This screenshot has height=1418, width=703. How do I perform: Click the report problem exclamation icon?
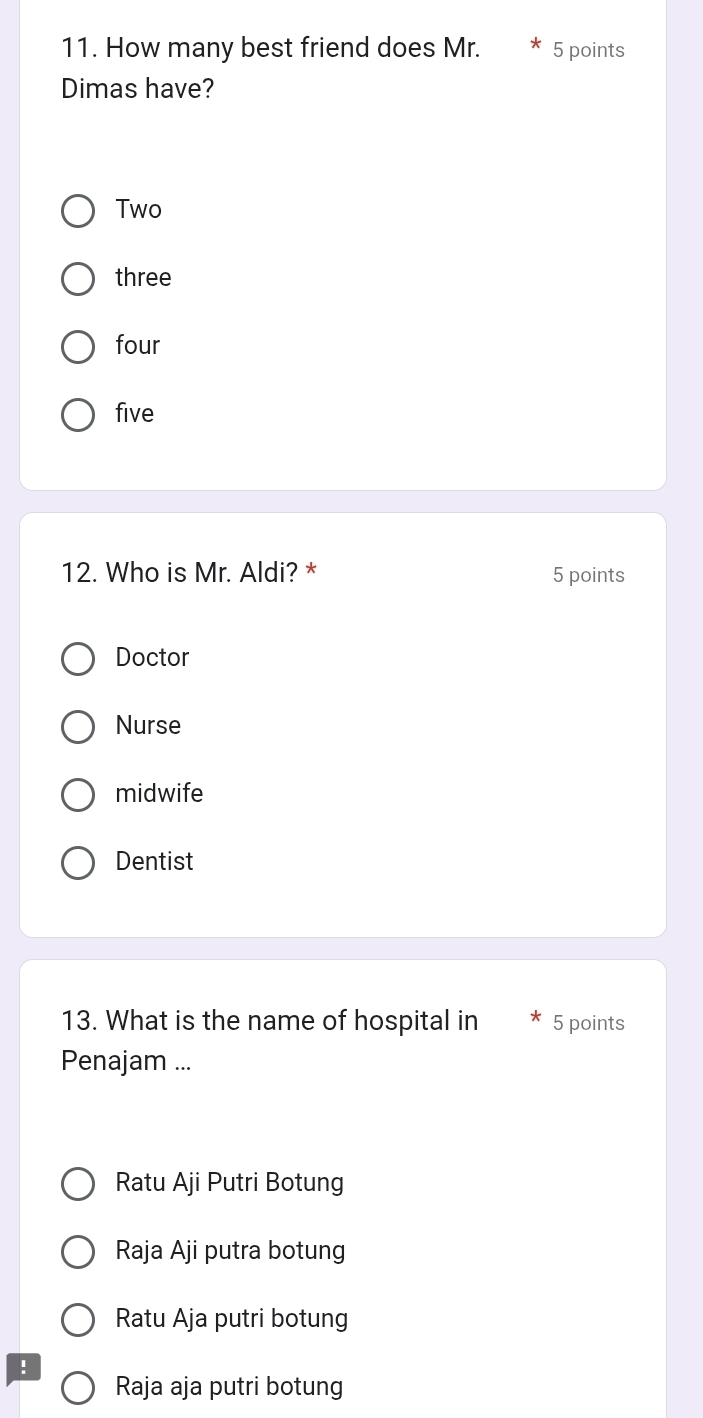coord(23,1368)
